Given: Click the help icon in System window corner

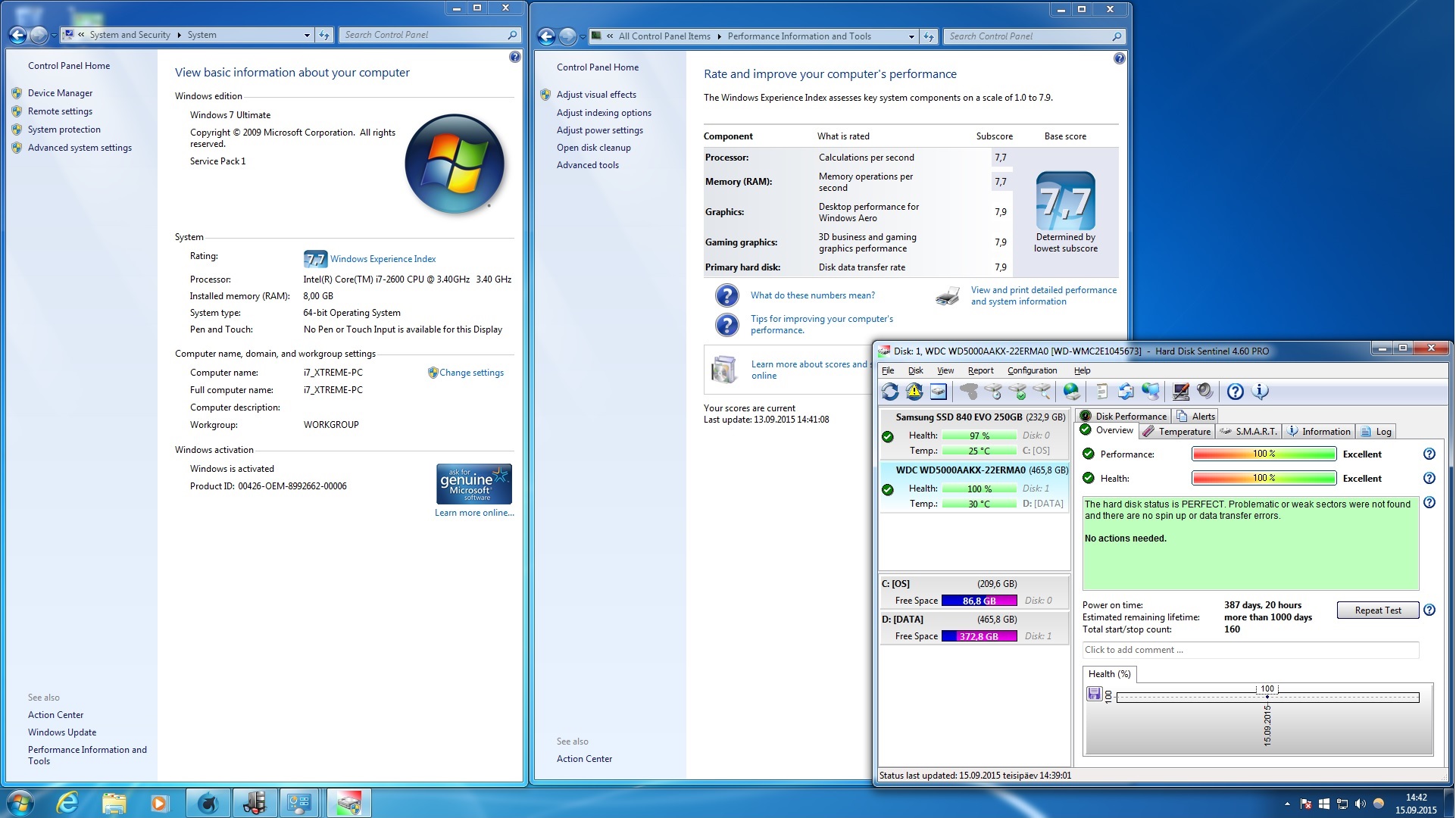Looking at the screenshot, I should 515,57.
